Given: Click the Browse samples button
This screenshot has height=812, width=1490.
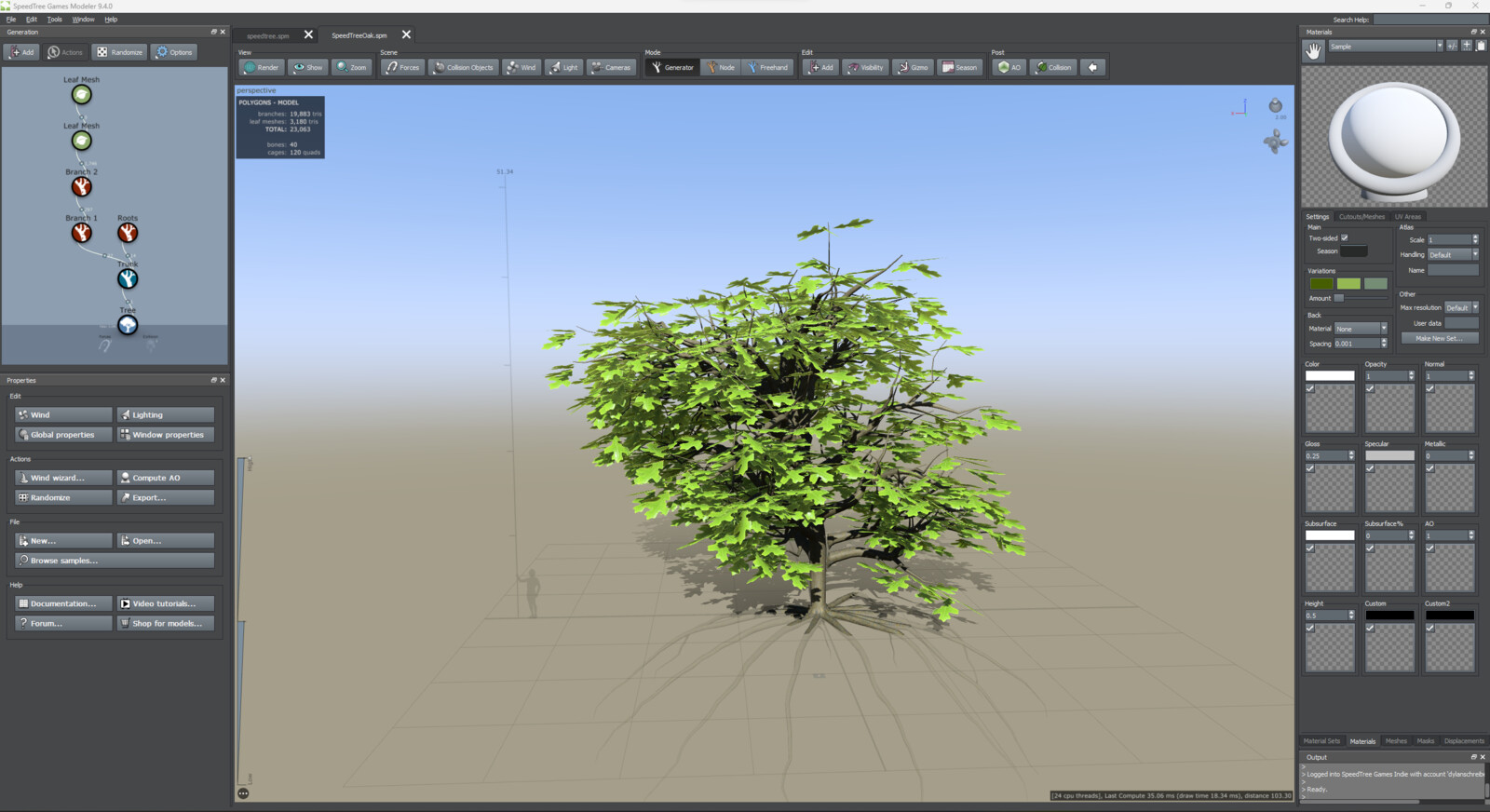Looking at the screenshot, I should point(115,561).
